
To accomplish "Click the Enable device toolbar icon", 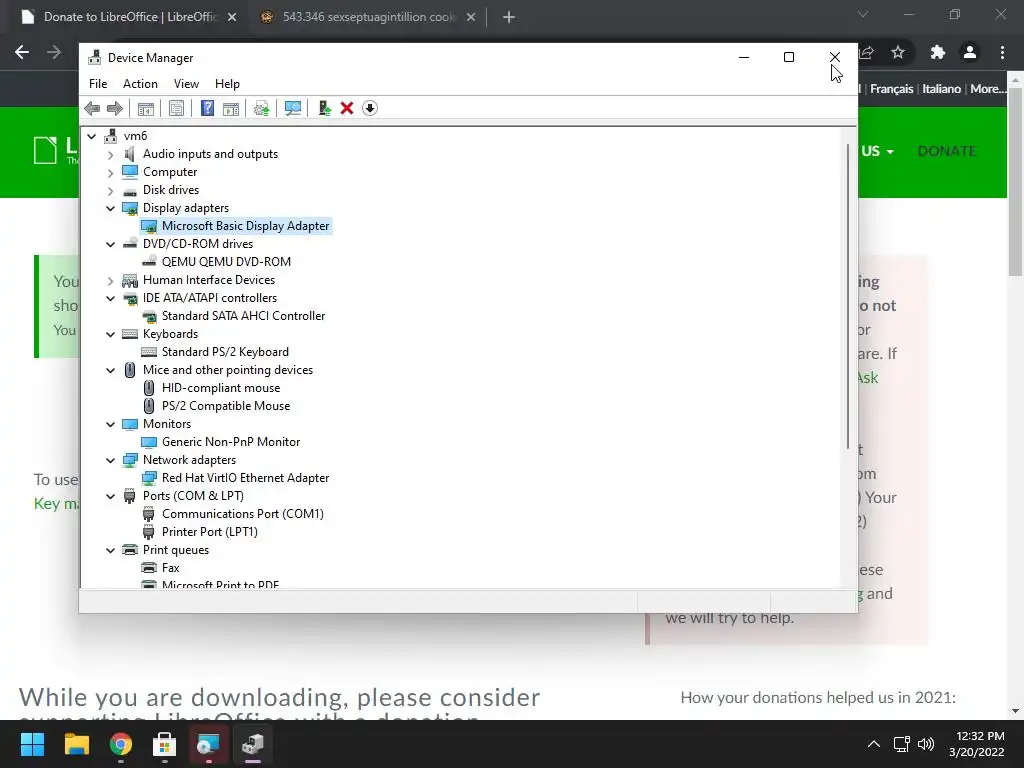I will pyautogui.click(x=325, y=108).
